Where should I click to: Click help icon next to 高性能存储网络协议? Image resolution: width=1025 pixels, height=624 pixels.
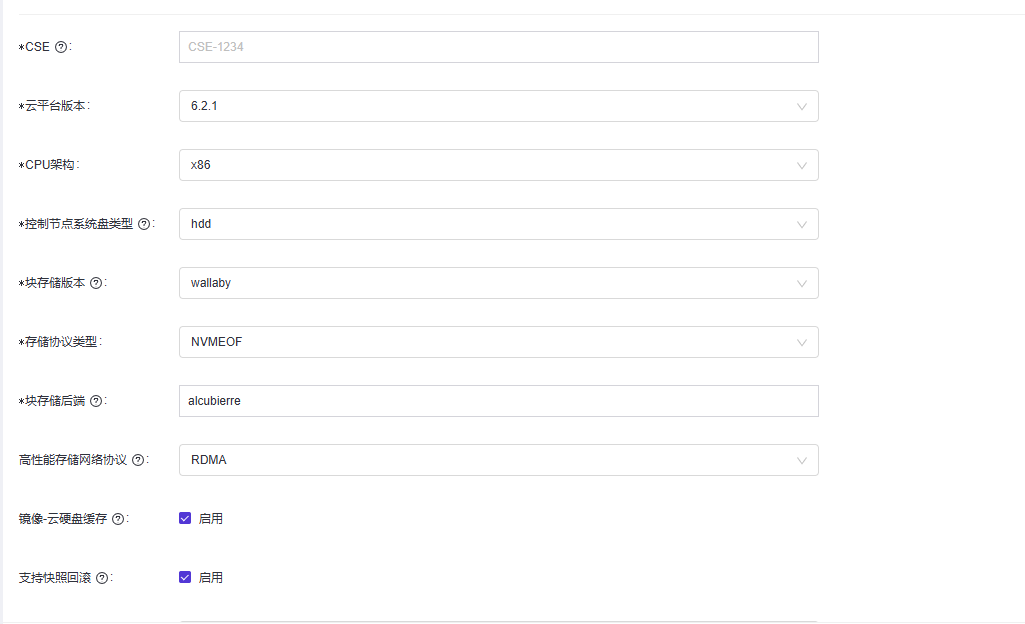tap(138, 460)
